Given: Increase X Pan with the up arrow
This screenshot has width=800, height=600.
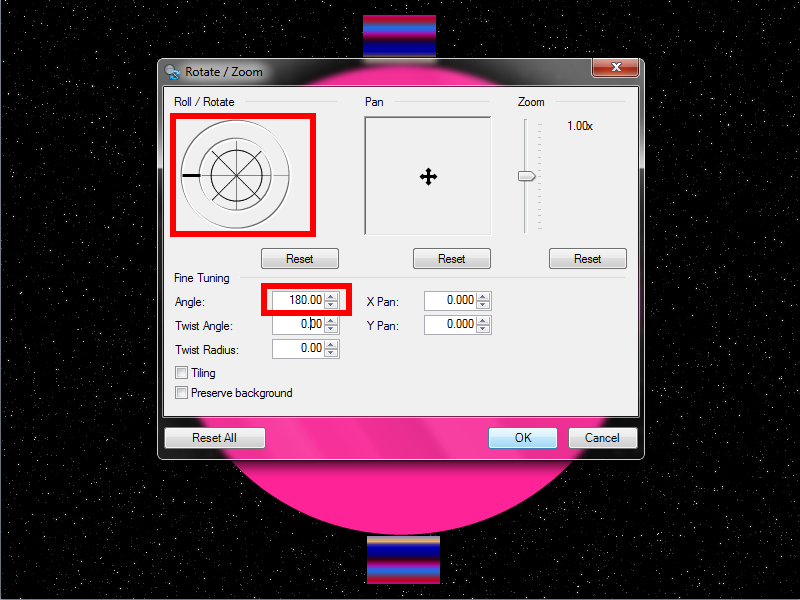Looking at the screenshot, I should [484, 296].
